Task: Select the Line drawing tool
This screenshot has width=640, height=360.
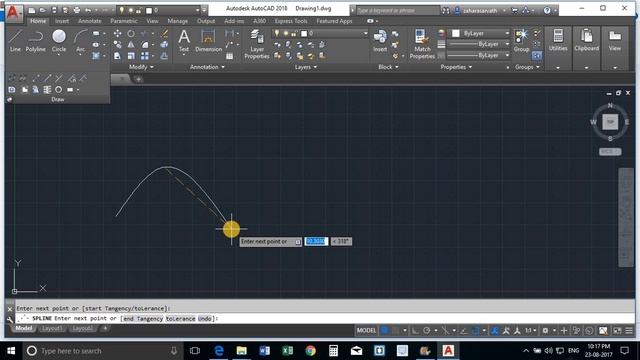Action: point(15,40)
